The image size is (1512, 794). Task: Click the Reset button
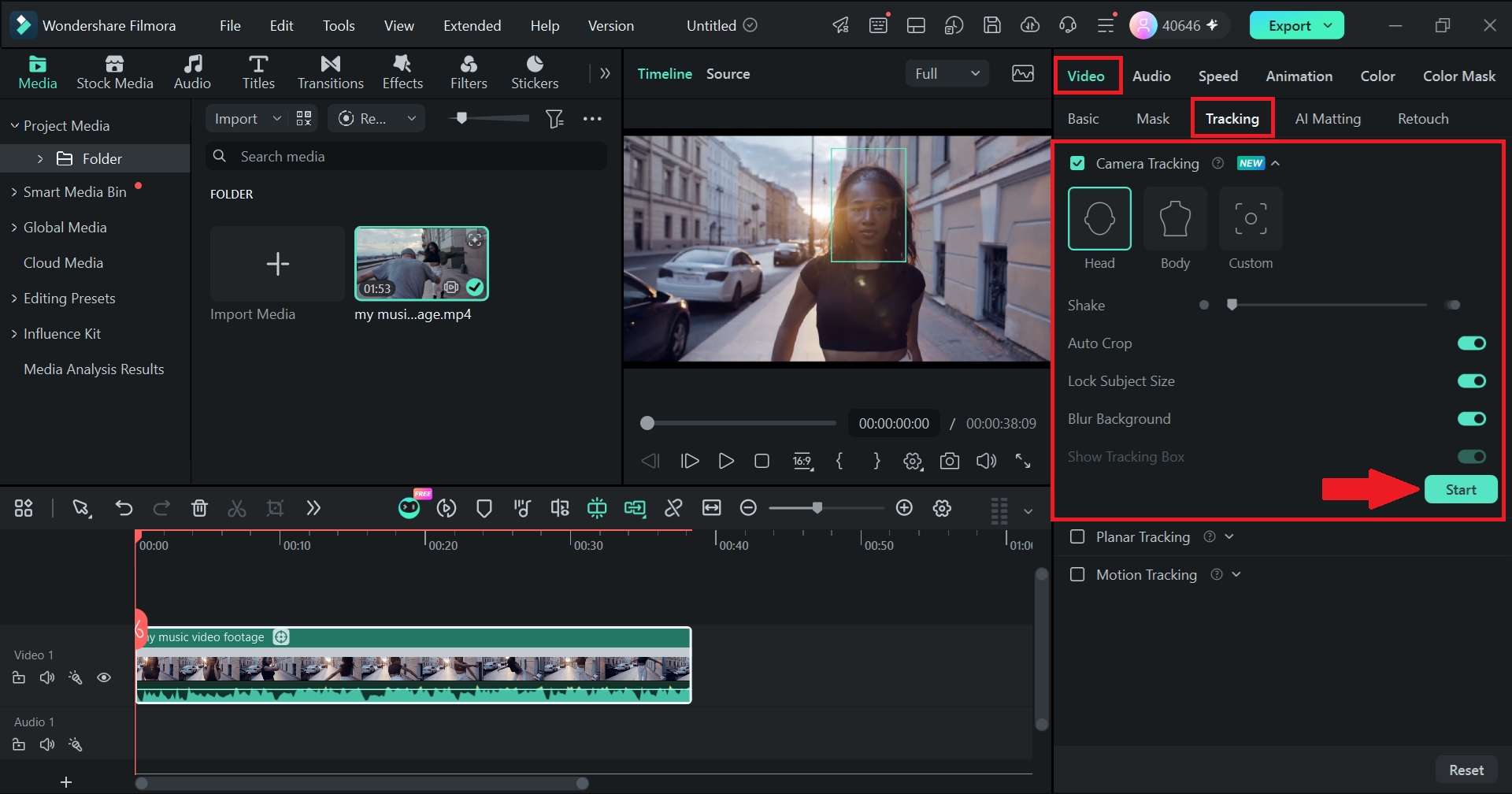(x=1466, y=770)
